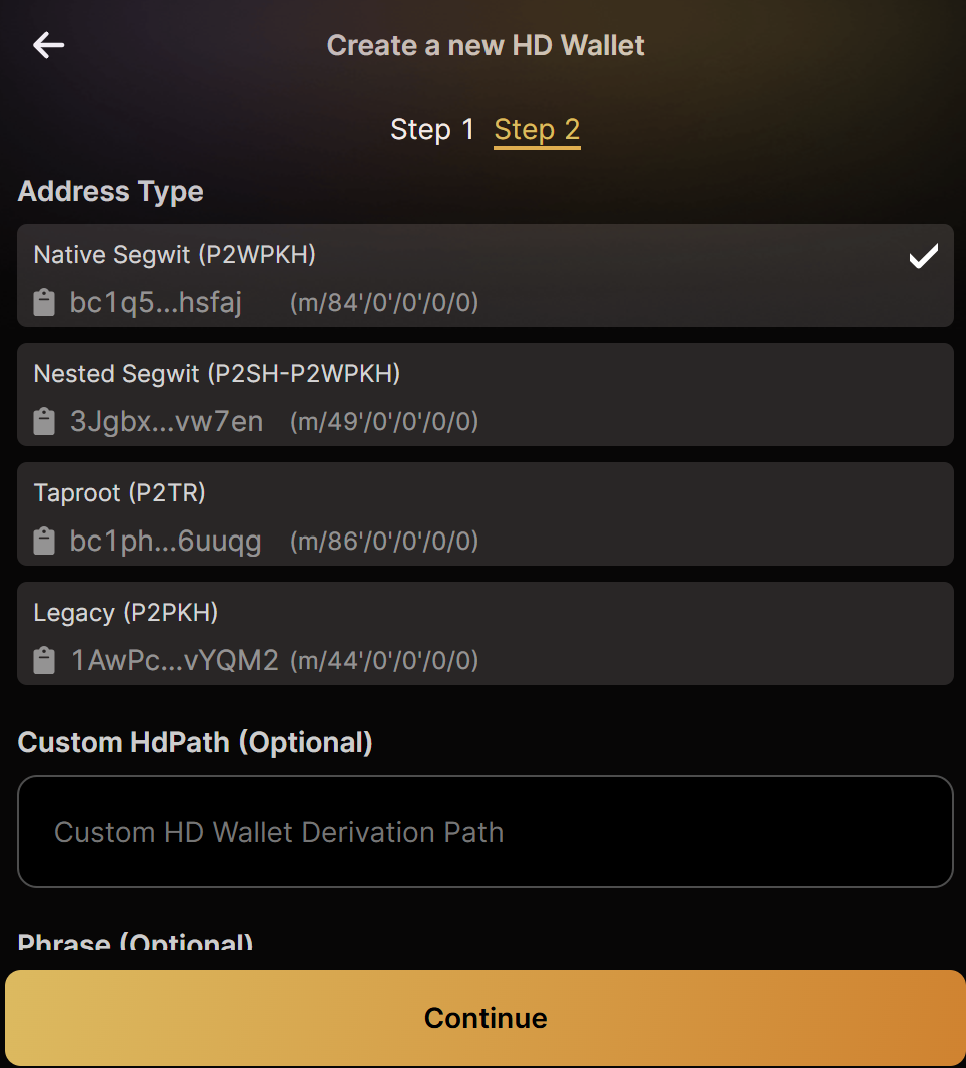Viewport: 966px width, 1068px height.
Task: Focus the Custom HD Wallet Derivation Path field
Action: point(485,832)
